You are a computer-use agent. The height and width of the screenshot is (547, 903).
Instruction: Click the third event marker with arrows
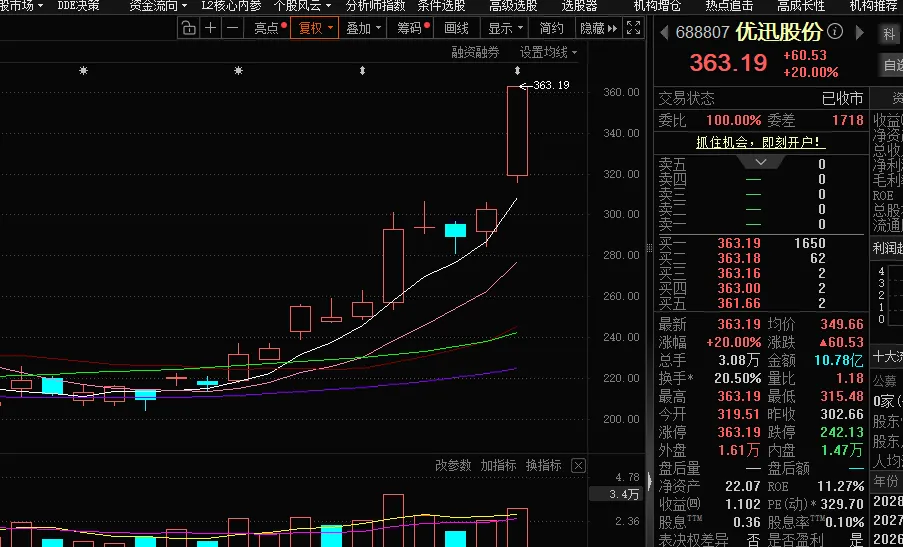point(362,71)
